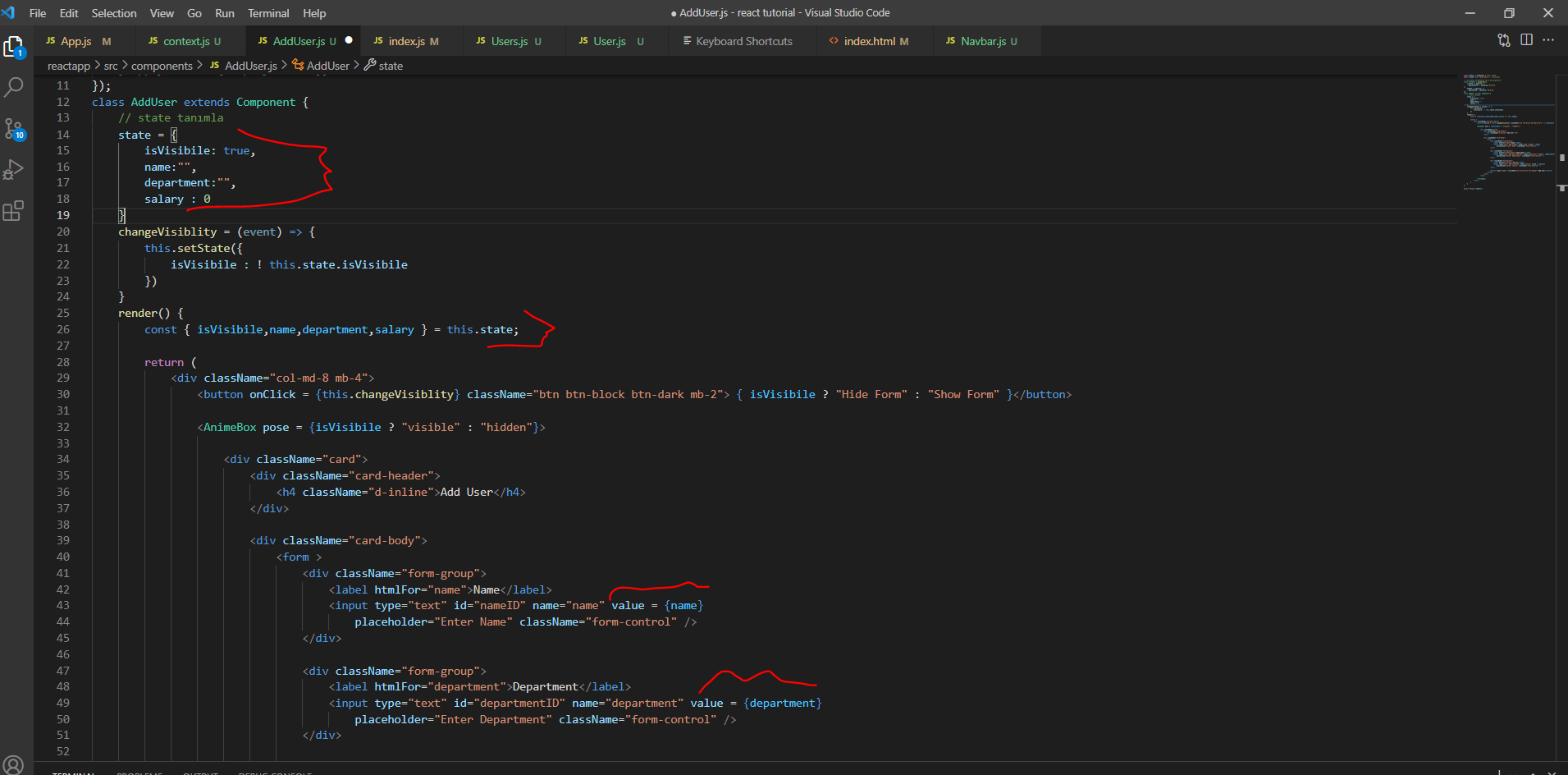Expand the src breadcrumb folder

point(111,66)
